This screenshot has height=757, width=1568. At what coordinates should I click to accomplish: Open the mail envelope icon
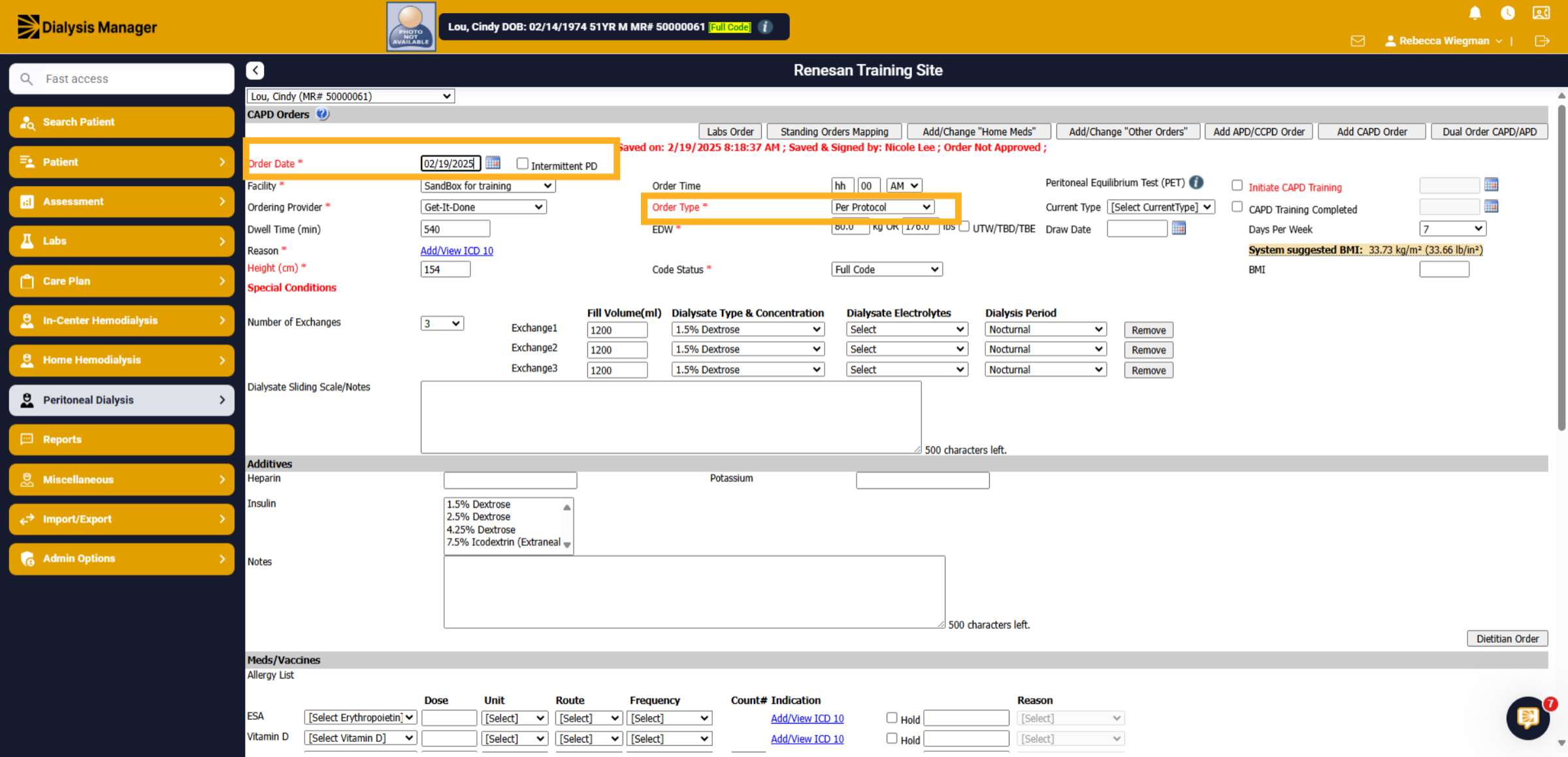tap(1358, 41)
